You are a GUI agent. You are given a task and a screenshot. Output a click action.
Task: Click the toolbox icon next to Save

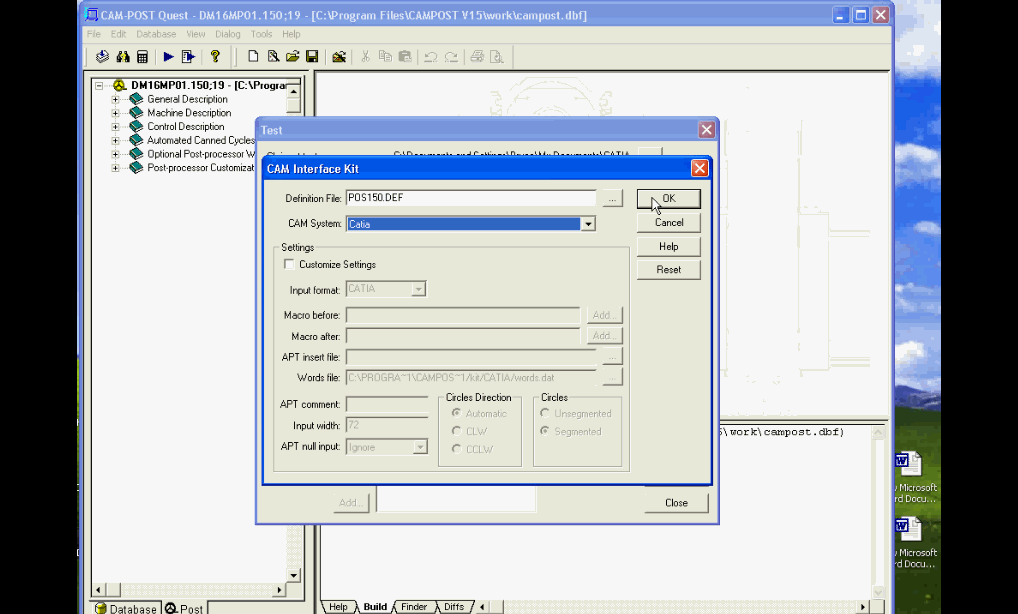[x=338, y=56]
